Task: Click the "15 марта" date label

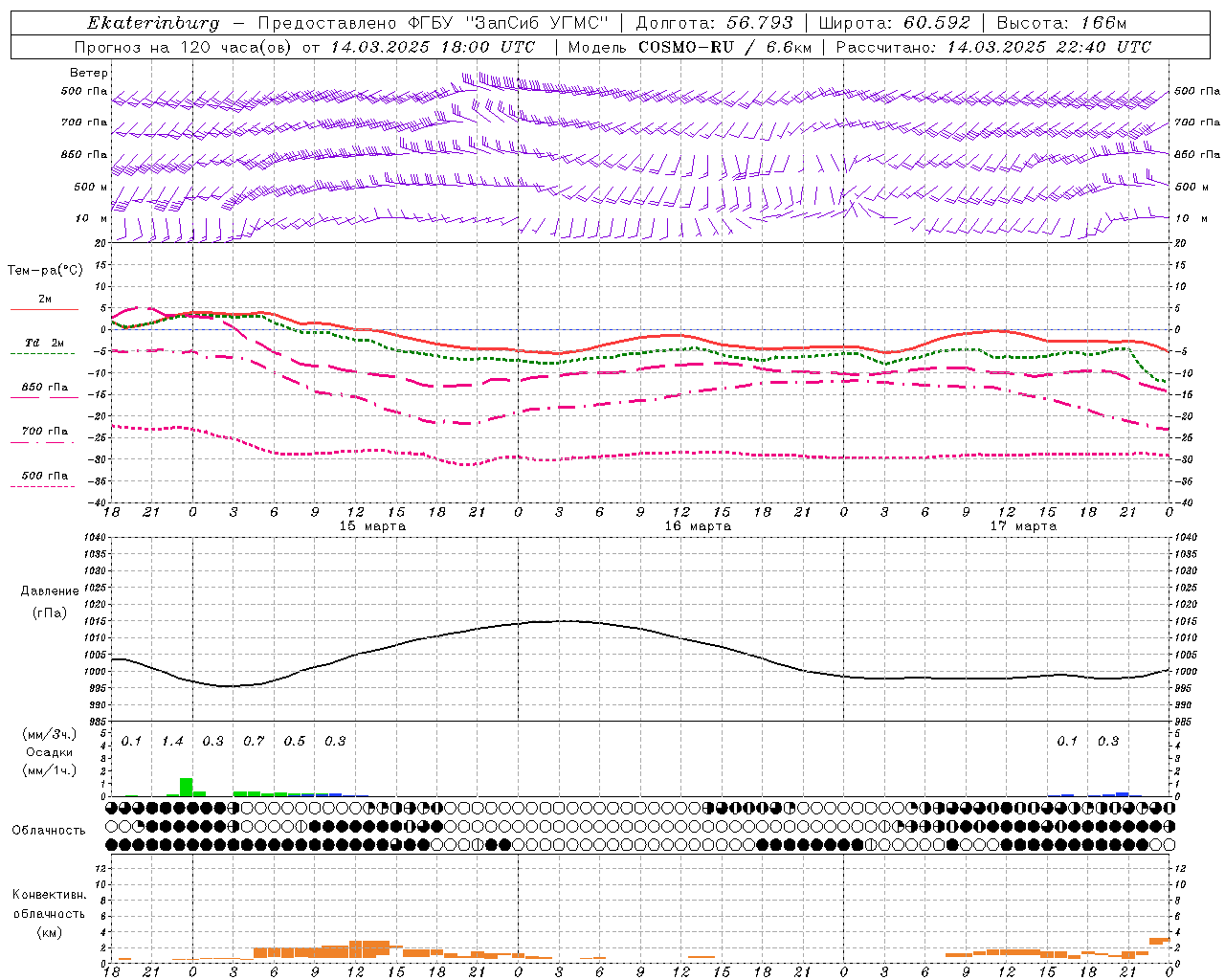Action: pos(372,526)
